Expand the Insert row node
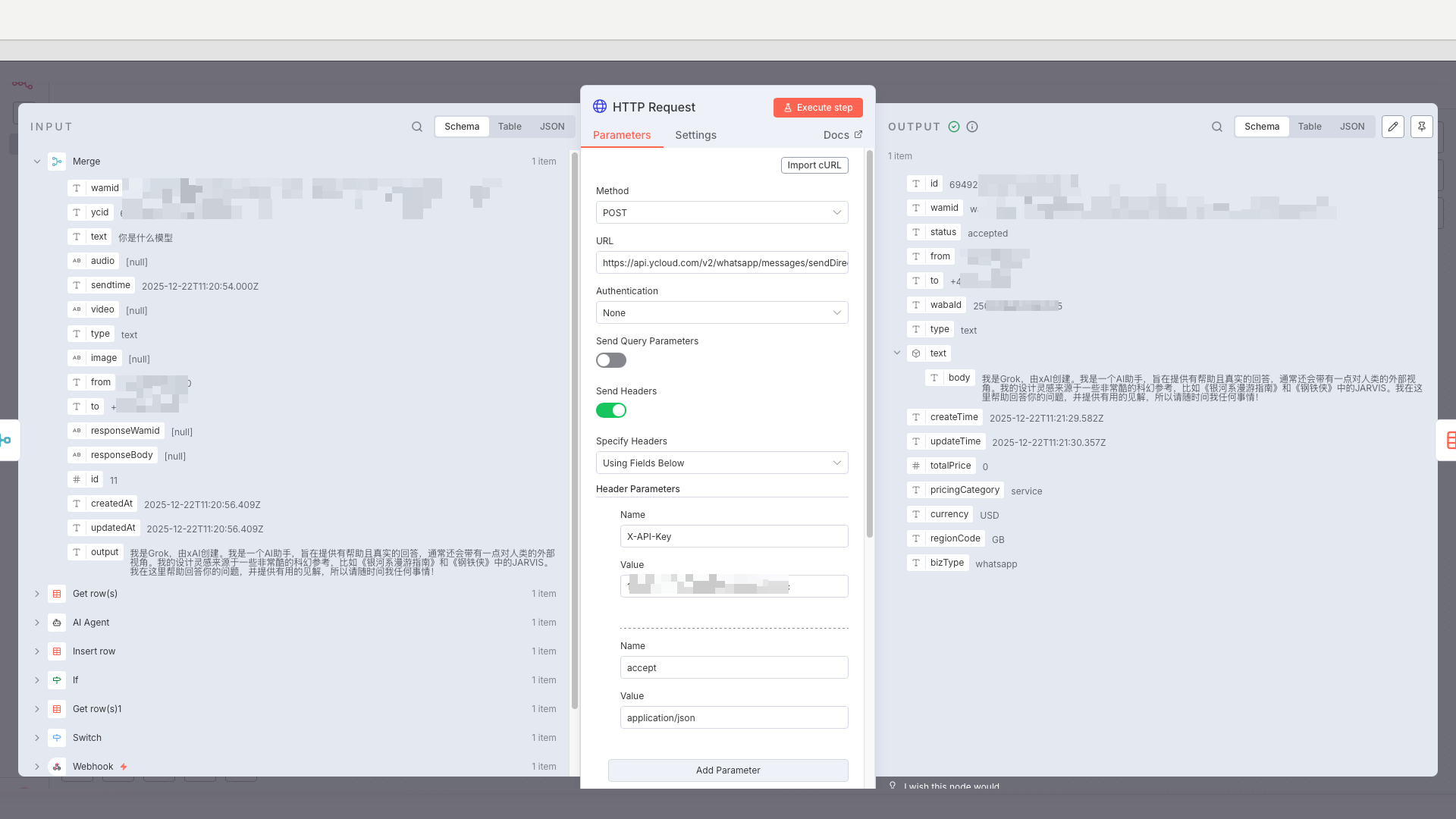Screen dimensions: 1456x819 pyautogui.click(x=37, y=651)
